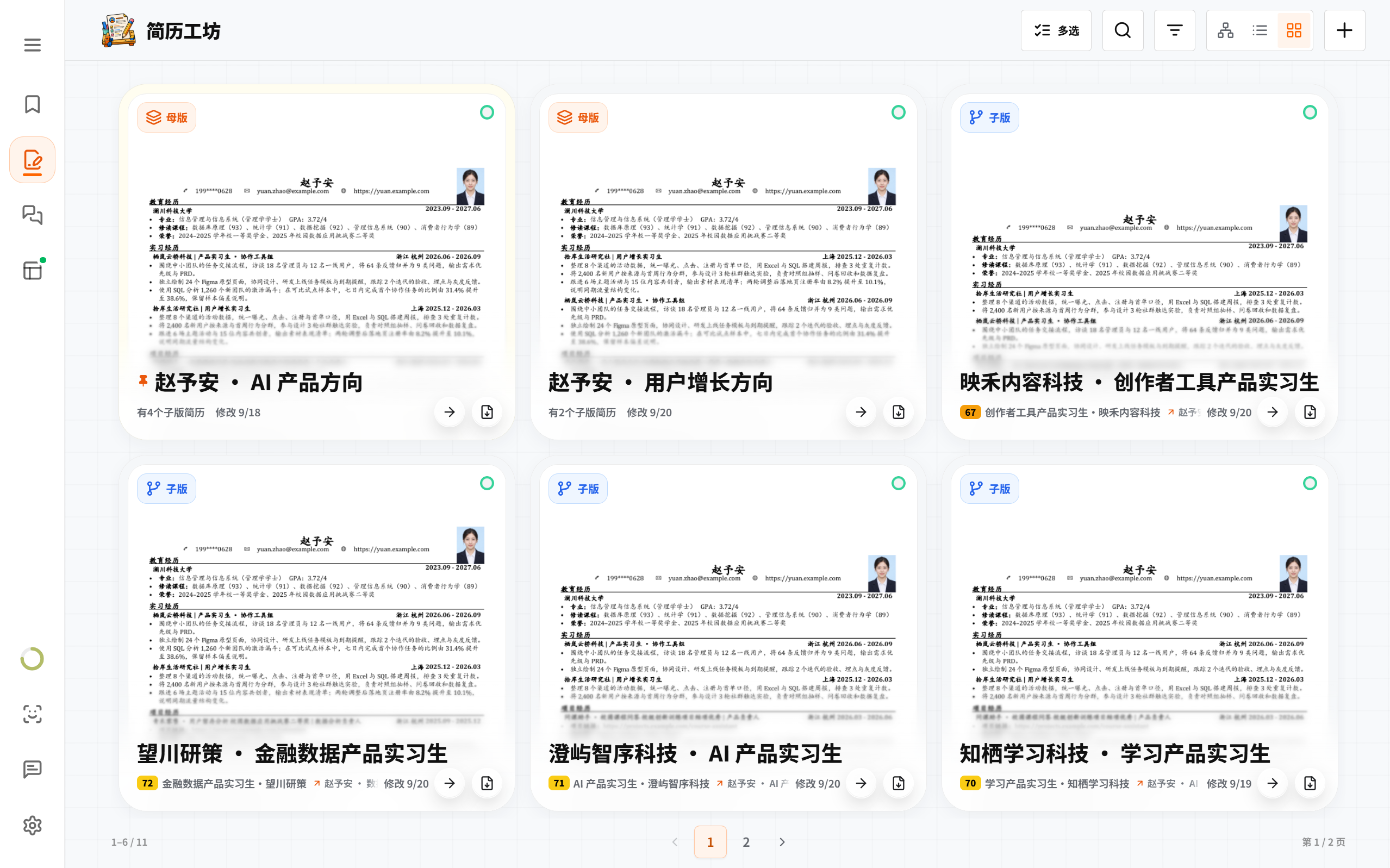
Task: Click page 1 button
Action: [710, 842]
